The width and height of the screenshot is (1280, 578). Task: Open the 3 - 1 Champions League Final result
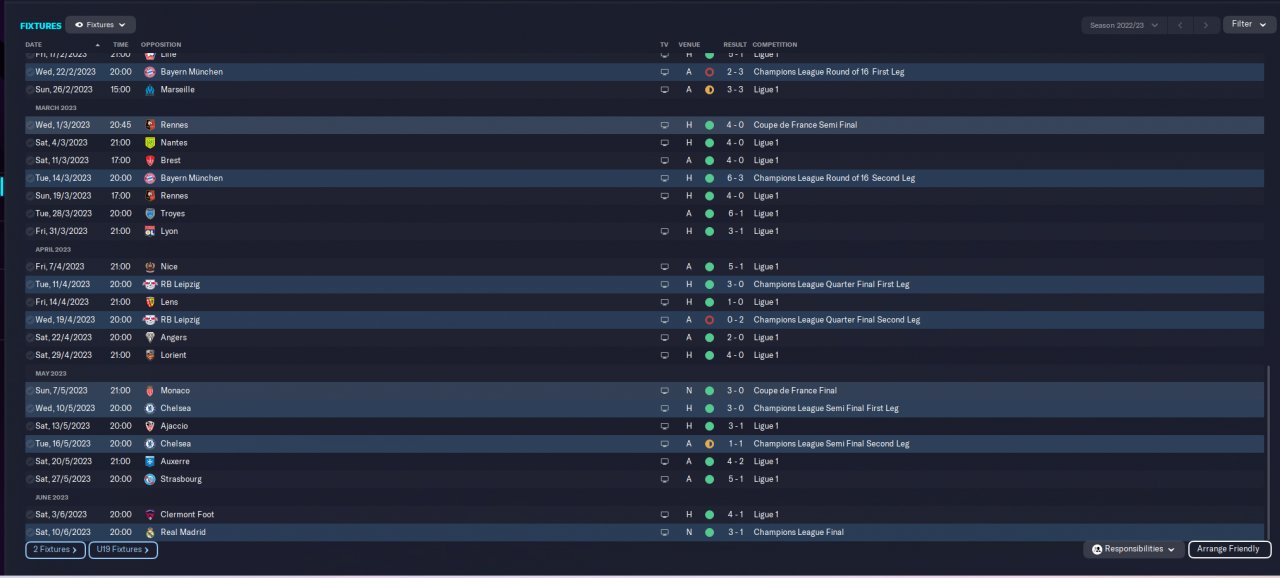click(735, 532)
